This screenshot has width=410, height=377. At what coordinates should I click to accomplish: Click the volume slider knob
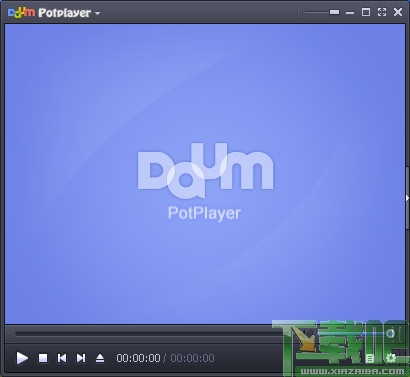[390, 333]
